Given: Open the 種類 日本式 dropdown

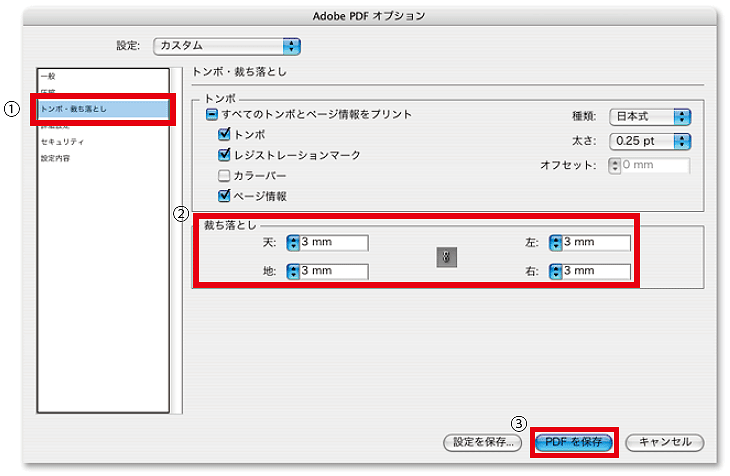Looking at the screenshot, I should (x=650, y=116).
